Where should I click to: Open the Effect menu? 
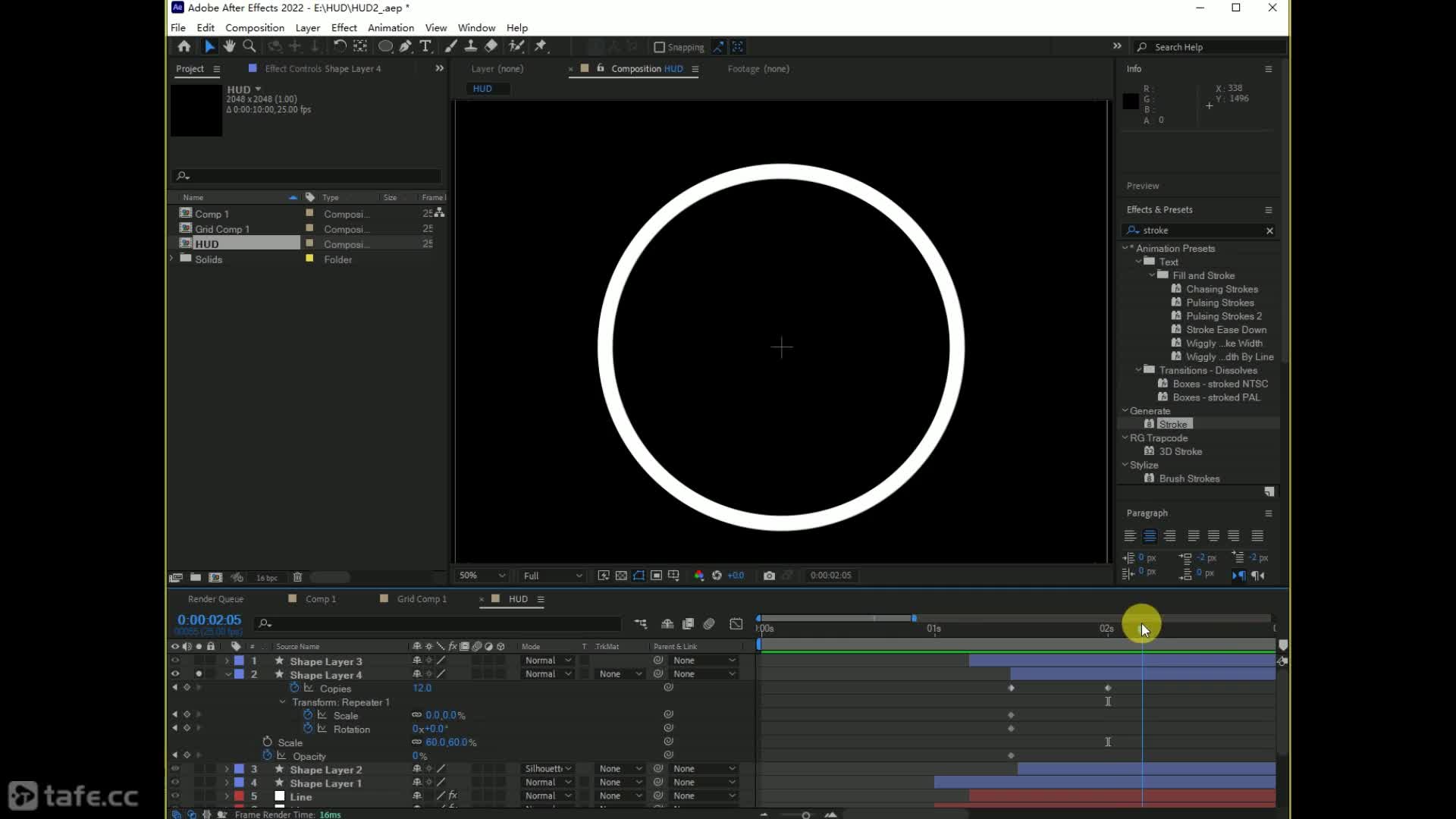point(344,27)
